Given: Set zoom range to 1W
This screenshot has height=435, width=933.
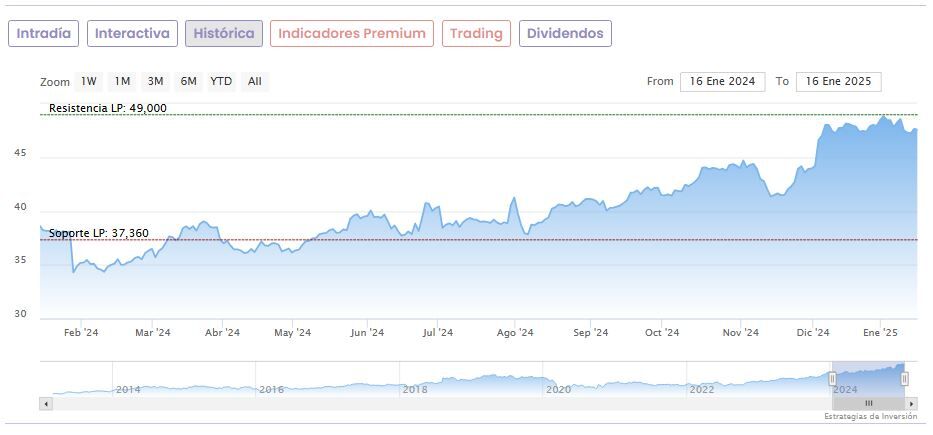Looking at the screenshot, I should 89,81.
